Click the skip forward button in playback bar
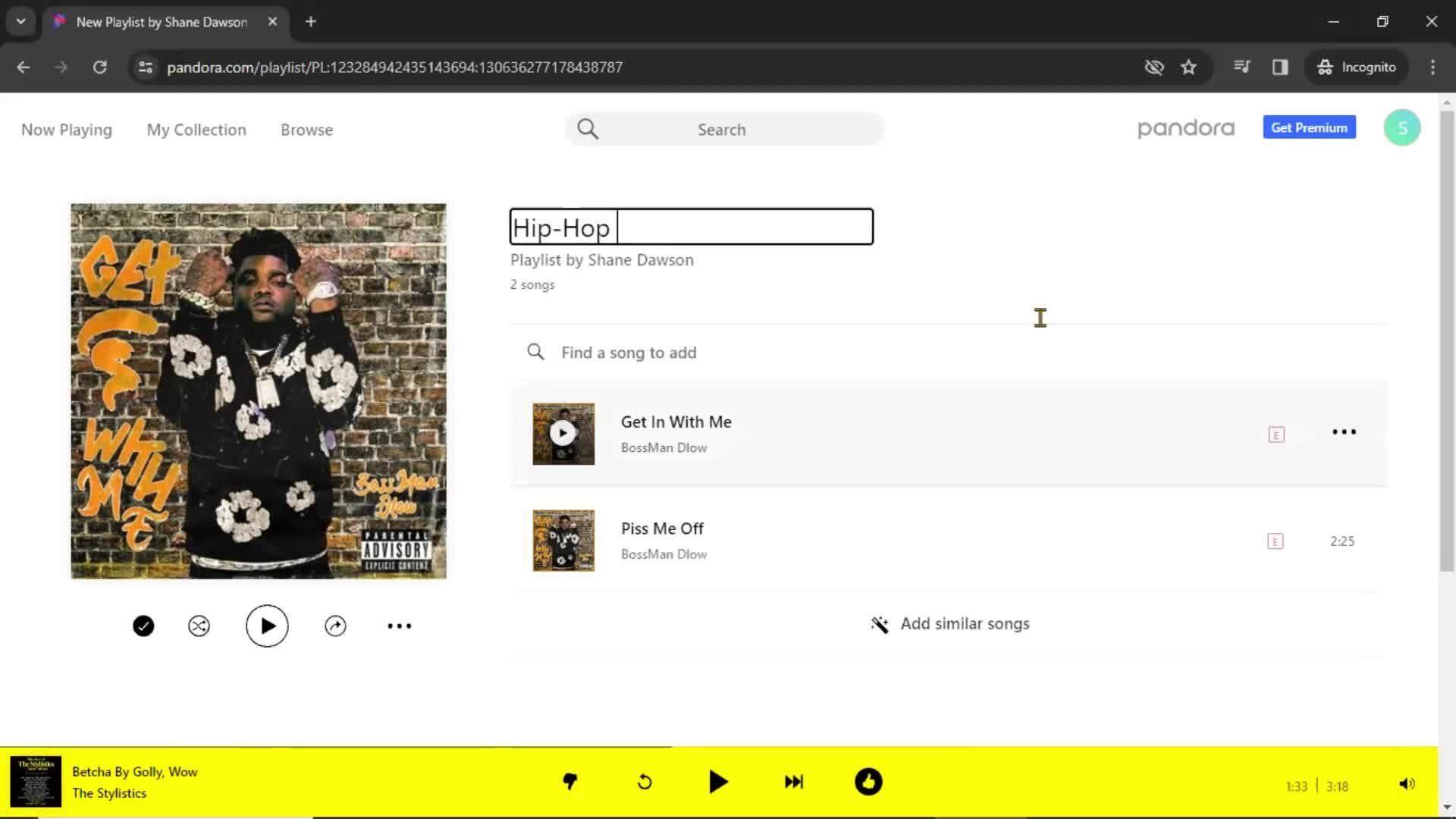The height and width of the screenshot is (819, 1456). click(794, 781)
